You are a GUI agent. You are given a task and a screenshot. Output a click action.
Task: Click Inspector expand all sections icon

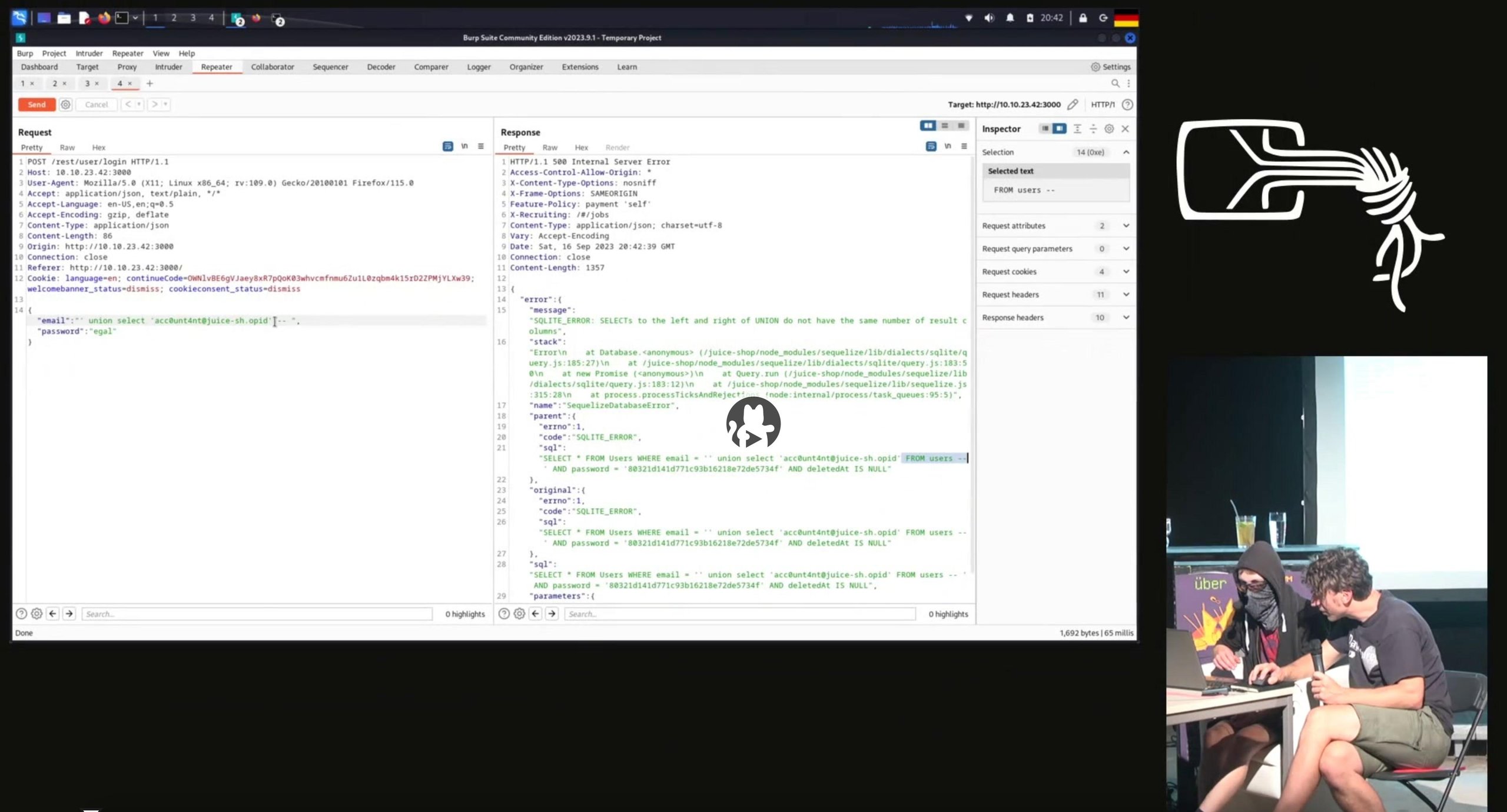coord(1077,129)
